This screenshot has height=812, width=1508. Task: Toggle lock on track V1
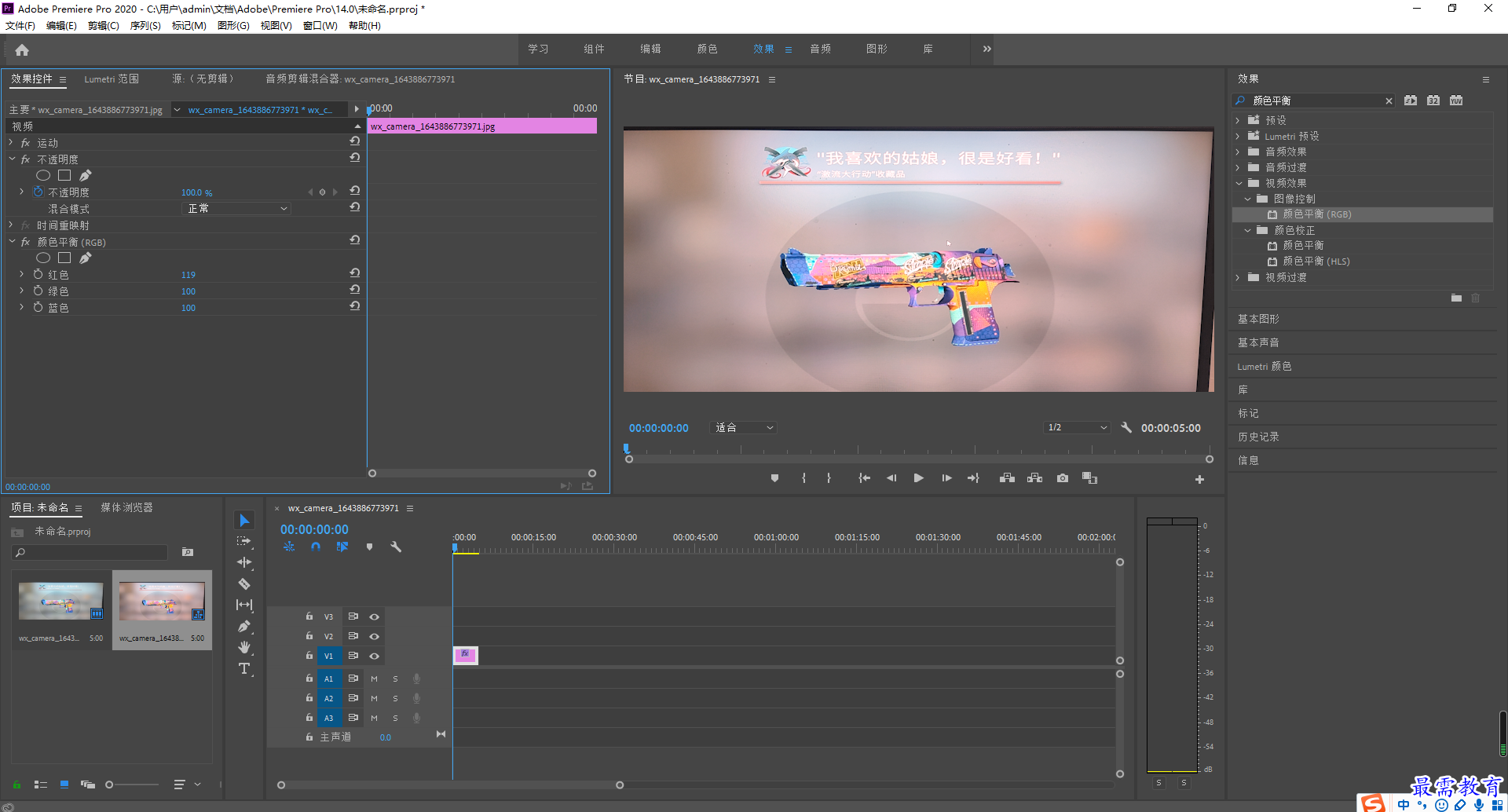click(x=309, y=656)
